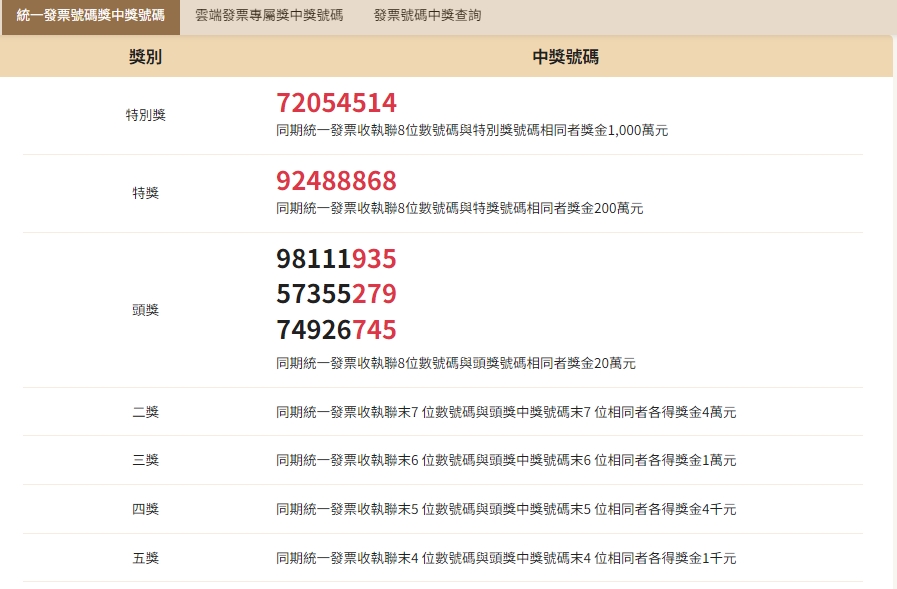The height and width of the screenshot is (589, 897).
Task: Select the 頭獎 row label
Action: coord(145,310)
